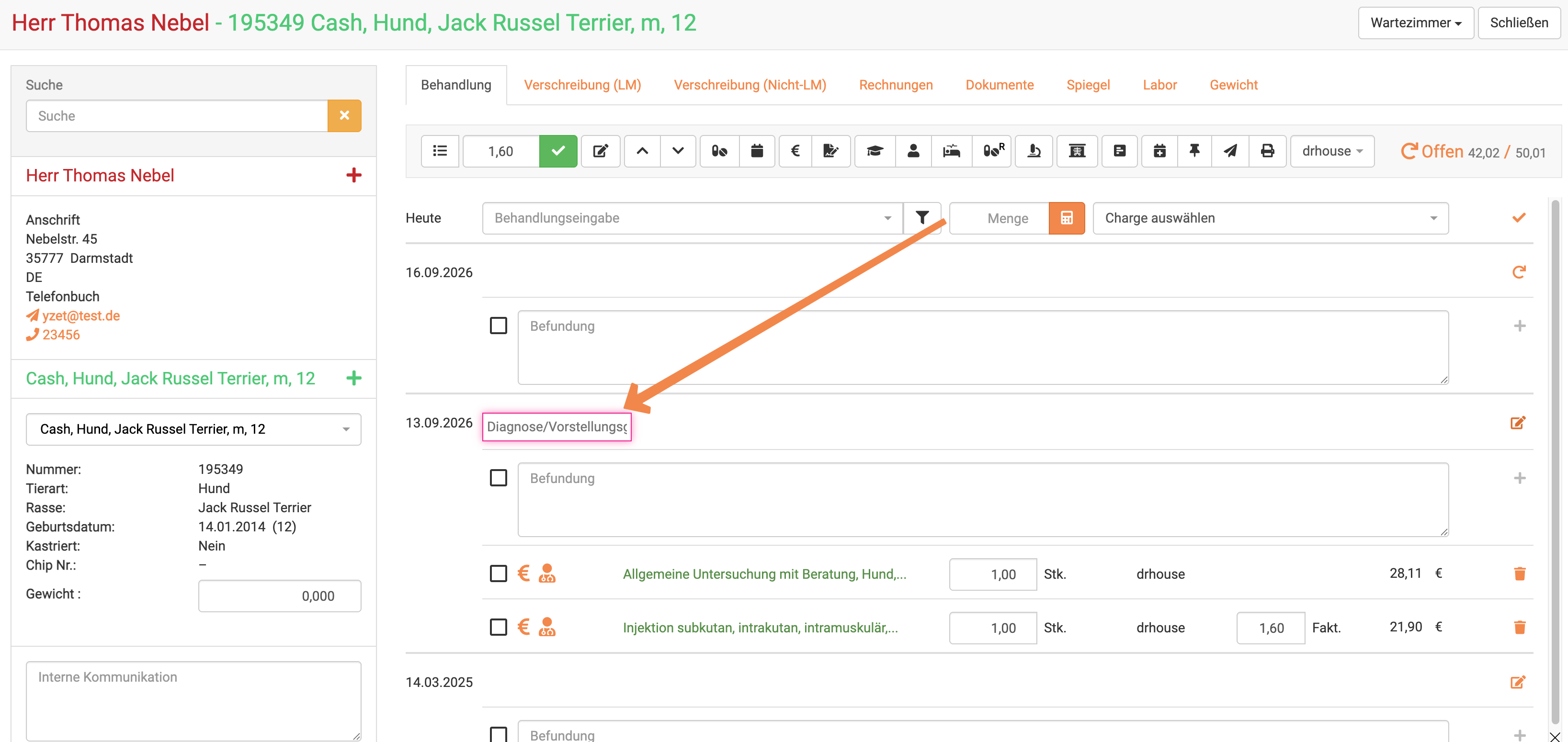Switch to the Rechnungen tab
The image size is (1568, 742).
tap(896, 85)
